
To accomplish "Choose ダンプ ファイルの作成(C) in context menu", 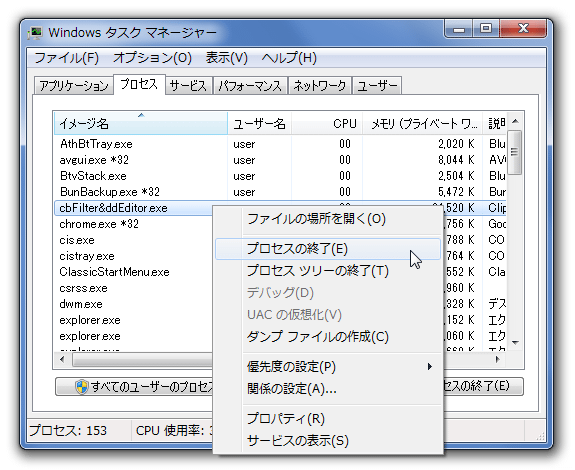I will [328, 337].
